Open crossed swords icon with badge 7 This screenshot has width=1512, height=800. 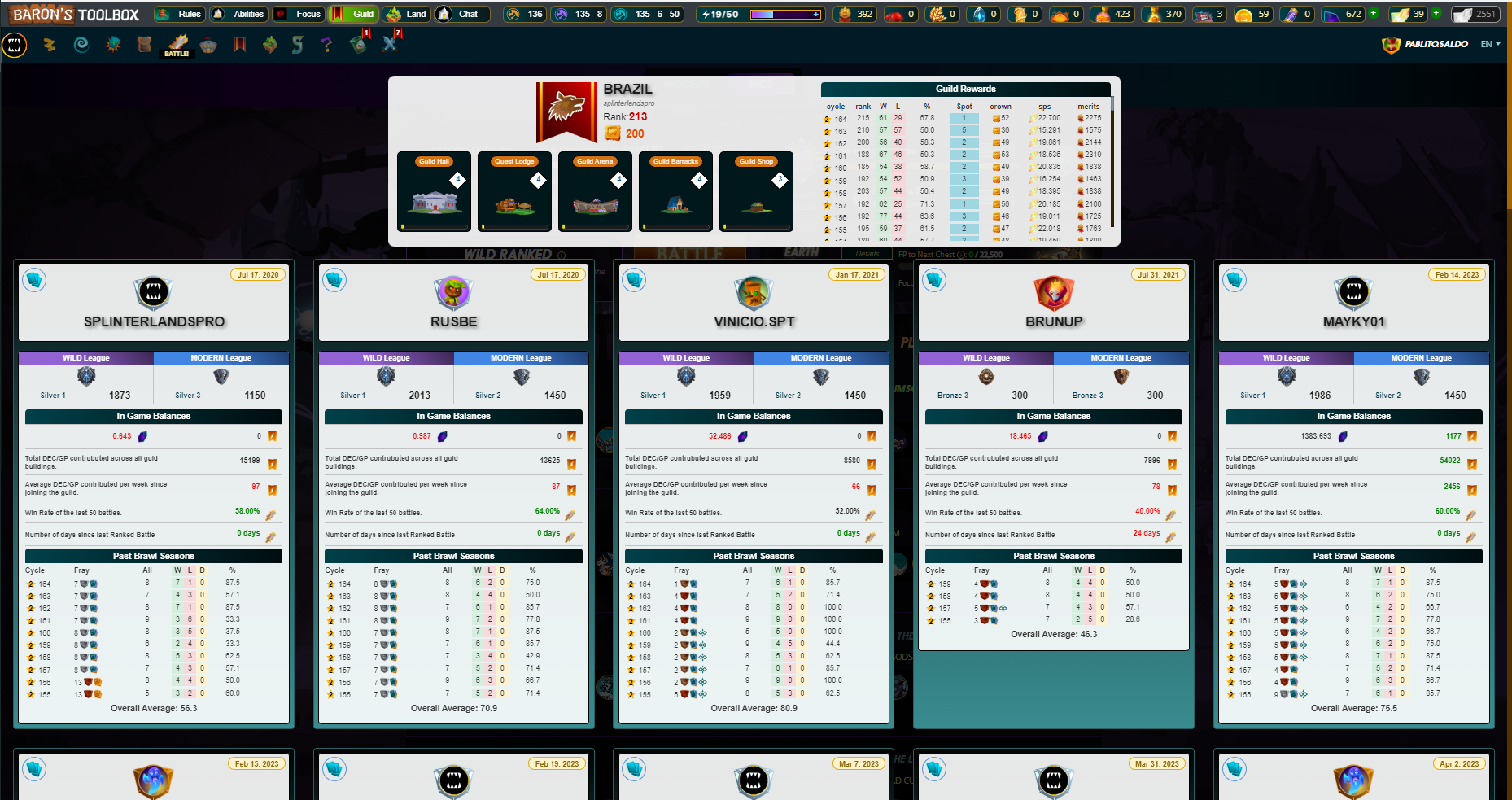(390, 45)
